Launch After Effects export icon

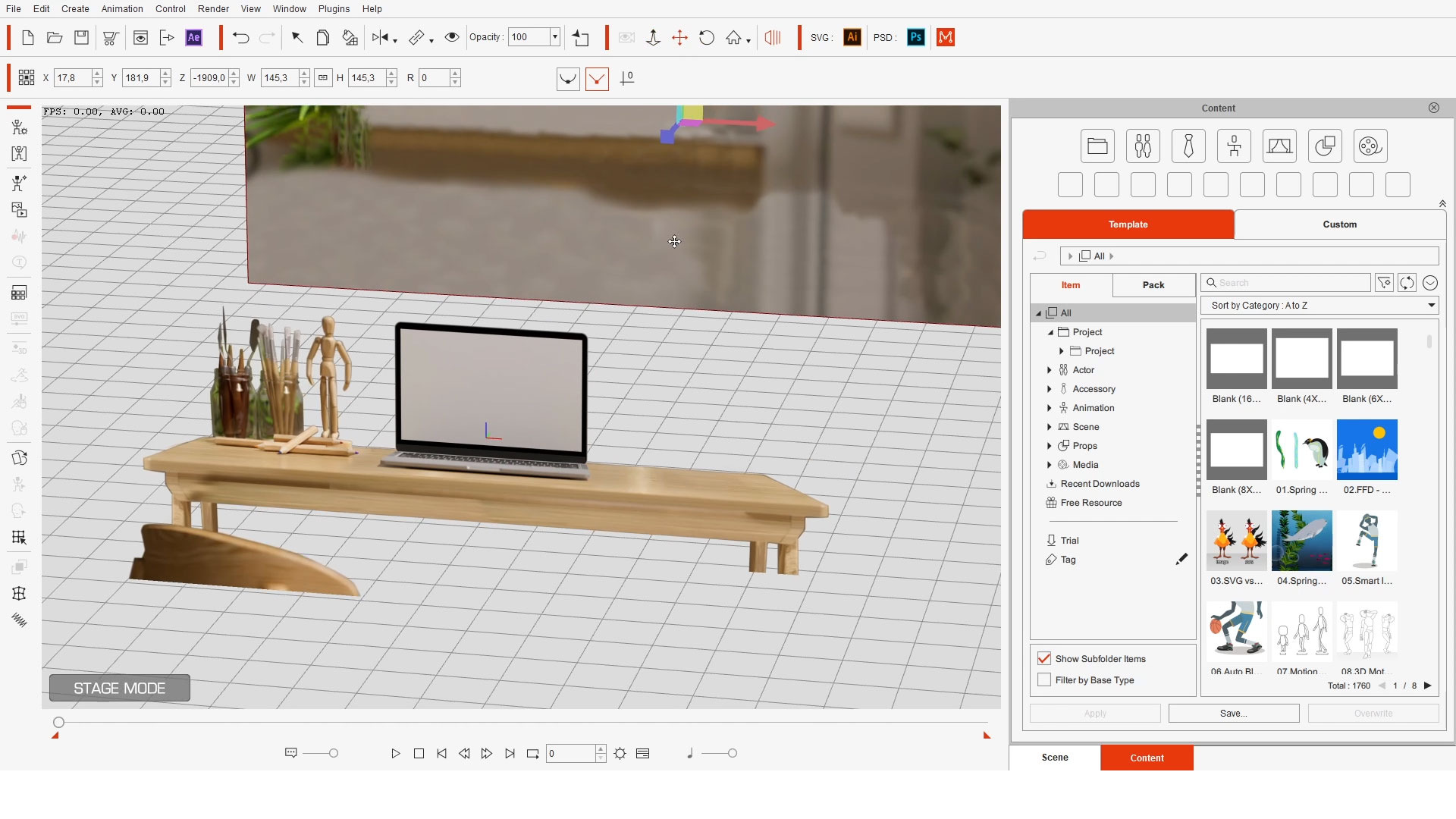194,37
